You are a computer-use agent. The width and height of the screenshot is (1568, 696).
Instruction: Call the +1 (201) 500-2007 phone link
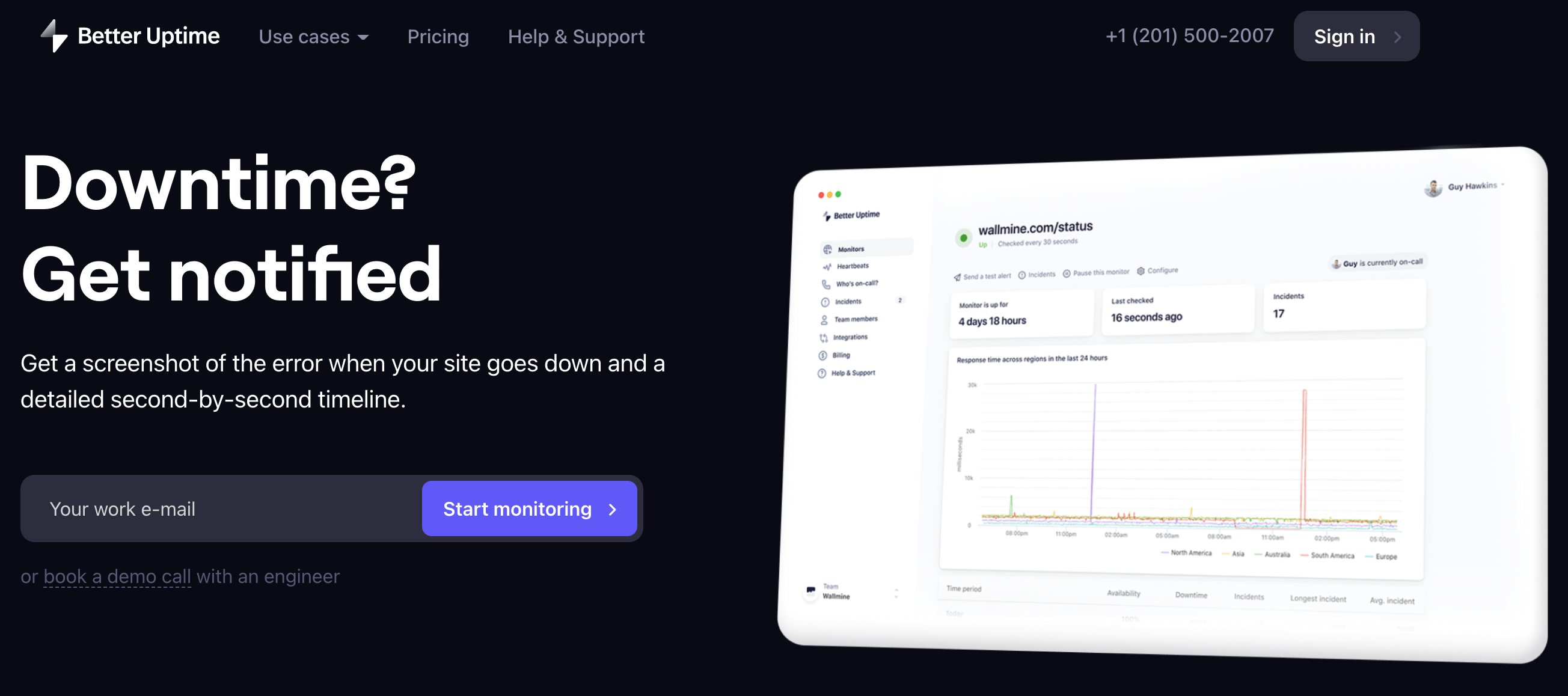click(x=1189, y=35)
